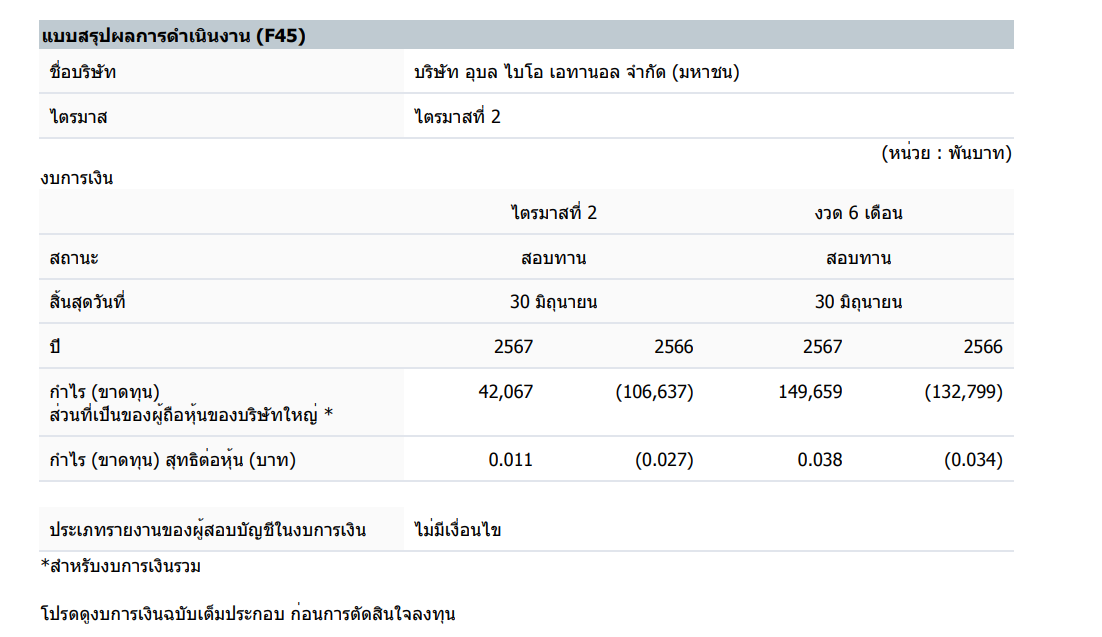
Task: Click the disclaimer โปรดดูงบการเงินฉบับเต็มประกอบ ก่อนการตัดสินใจลงทุน
Action: coord(248,614)
